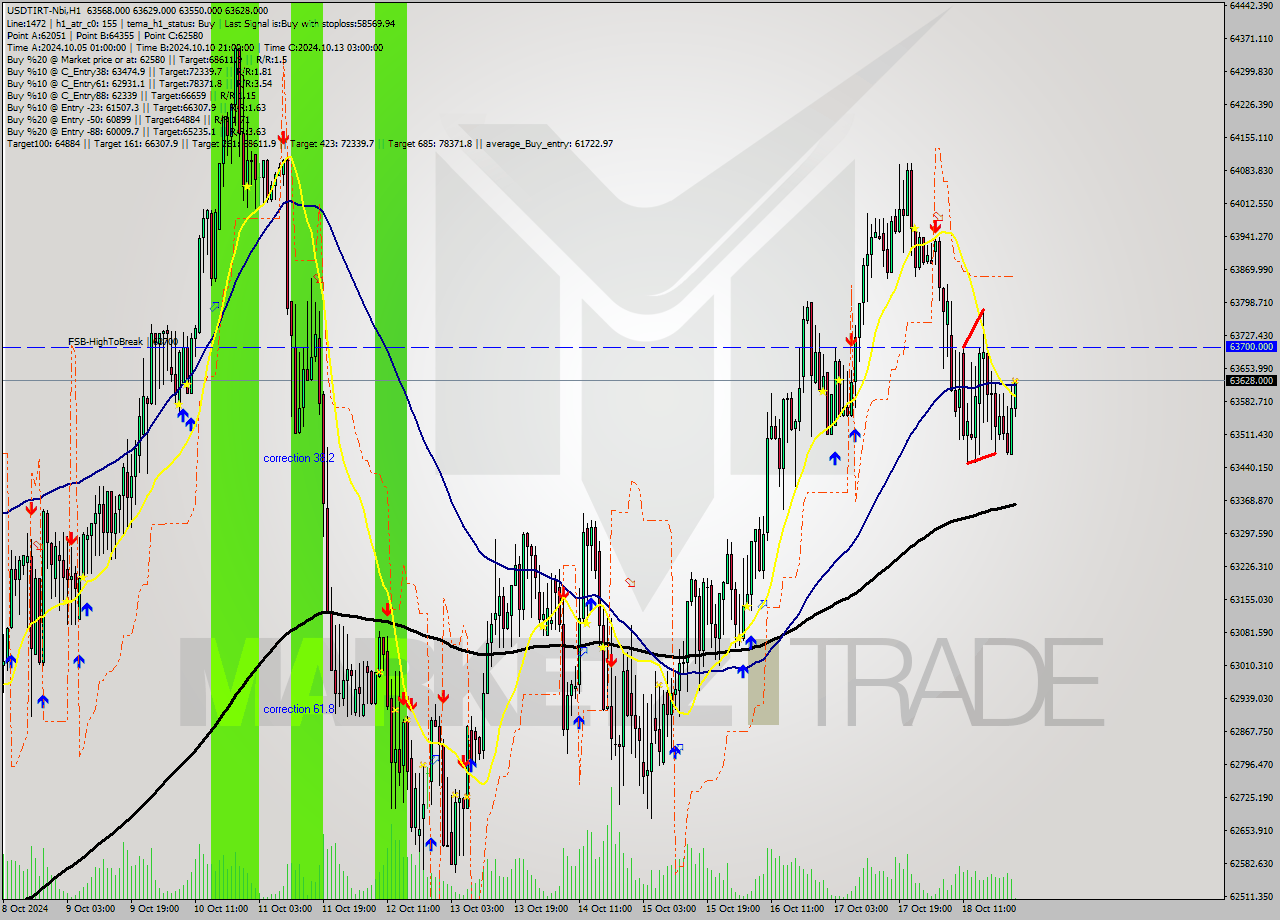The image size is (1280, 920).
Task: Click the '16 Oct 11:00' time axis label
Action: pos(797,909)
